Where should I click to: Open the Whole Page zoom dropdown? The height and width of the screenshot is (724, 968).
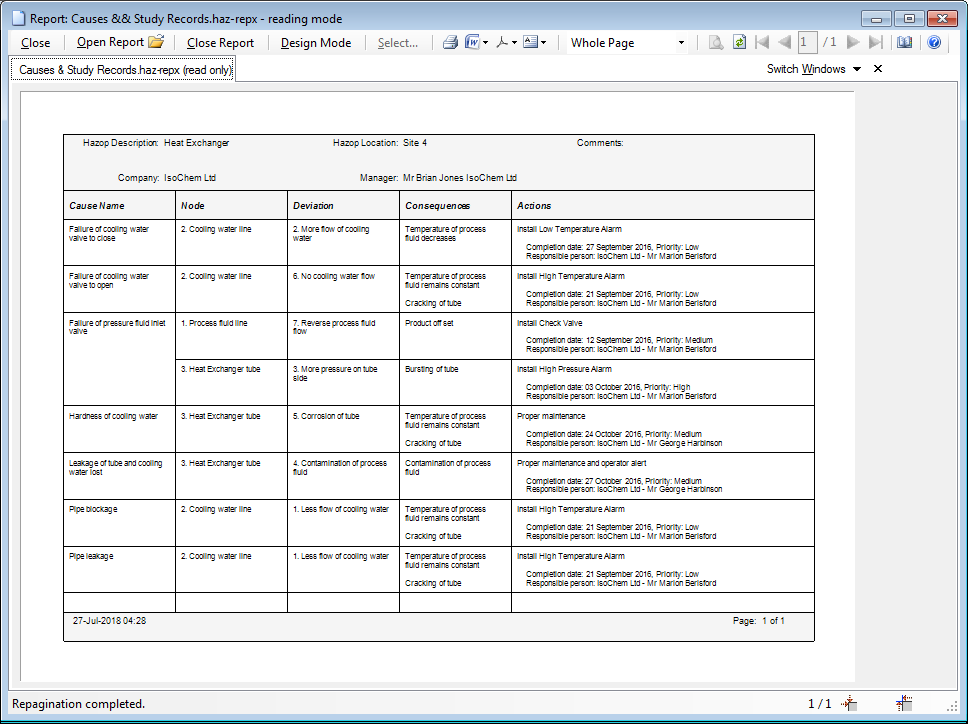point(681,43)
